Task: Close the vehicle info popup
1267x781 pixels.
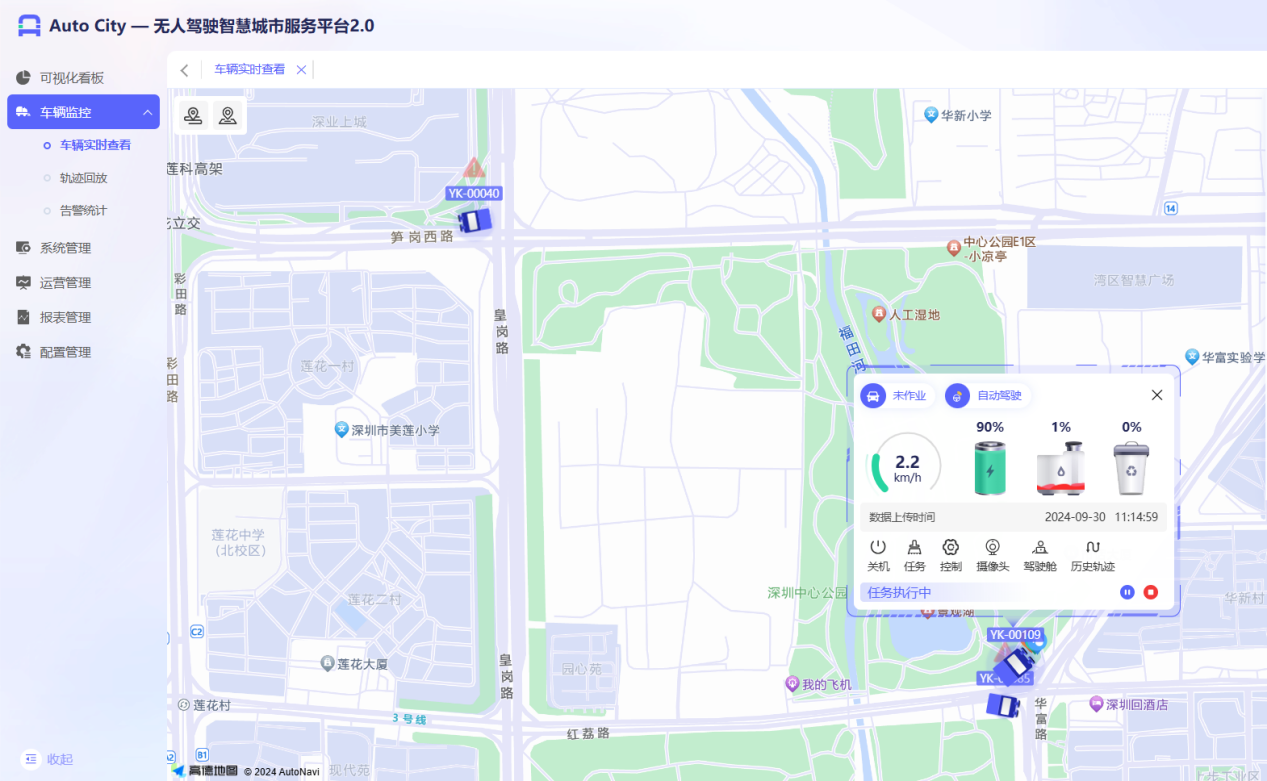Action: click(x=1157, y=395)
